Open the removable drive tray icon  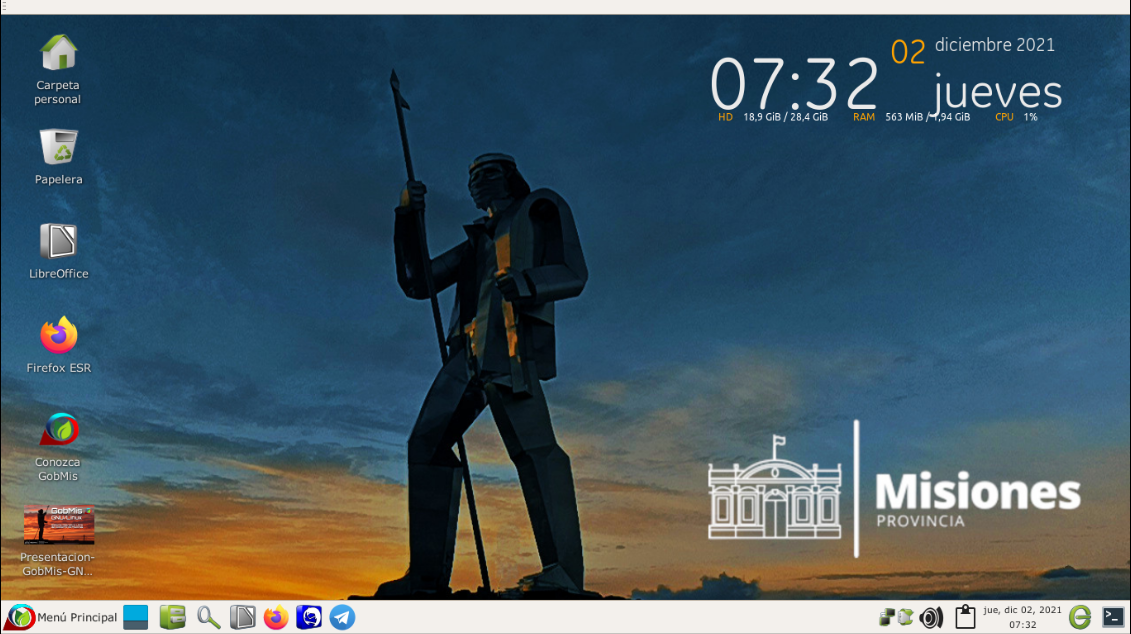tap(905, 617)
